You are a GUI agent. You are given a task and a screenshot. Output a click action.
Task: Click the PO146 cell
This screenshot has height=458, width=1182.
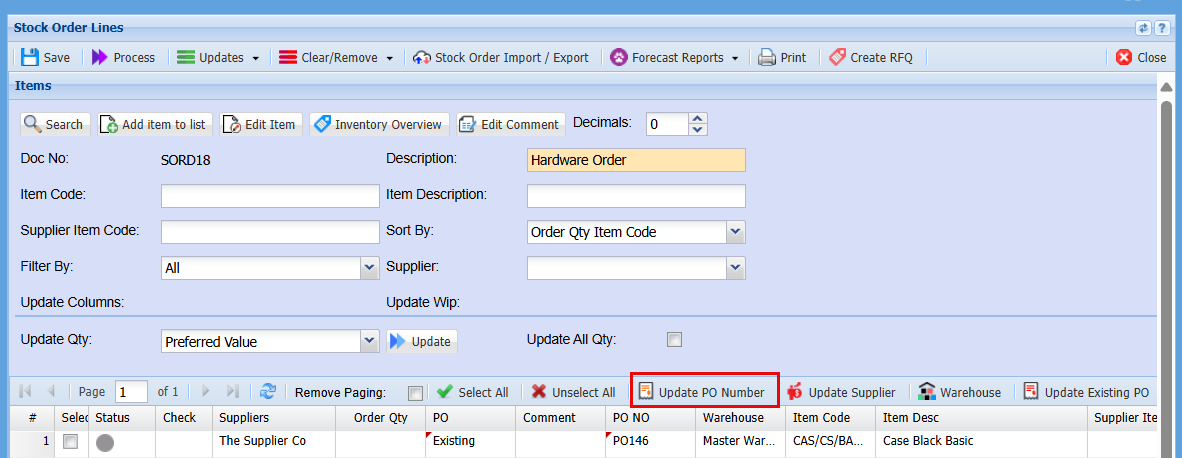[x=651, y=441]
